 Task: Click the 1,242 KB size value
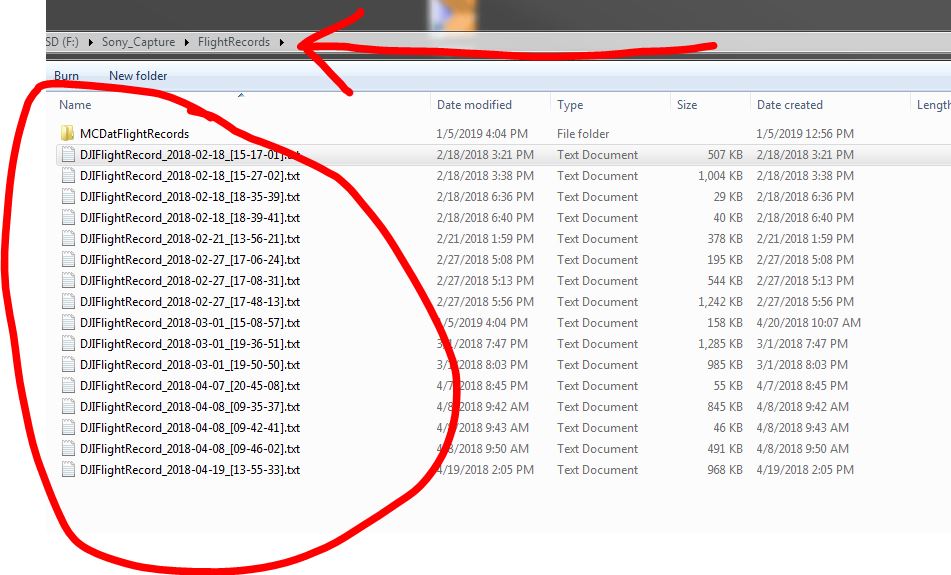tap(720, 301)
